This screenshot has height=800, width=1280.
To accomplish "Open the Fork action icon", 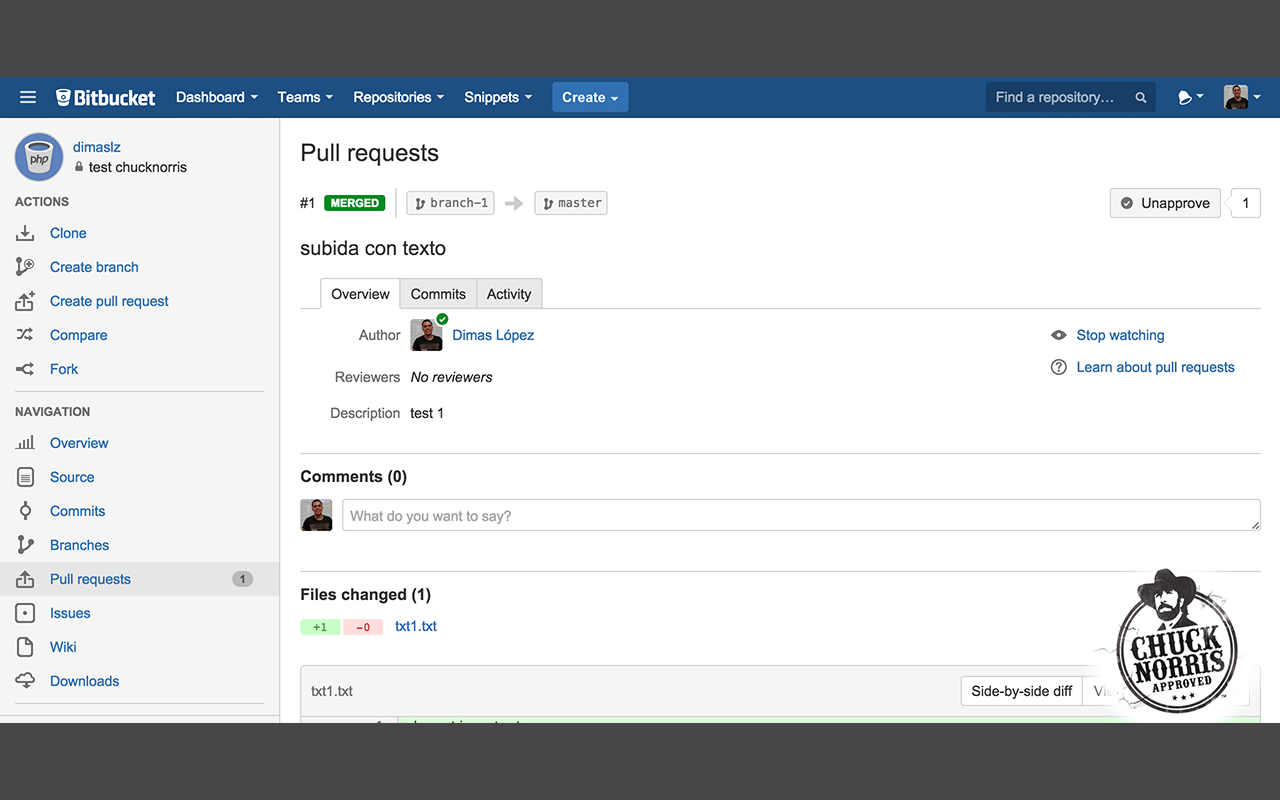I will click(25, 368).
